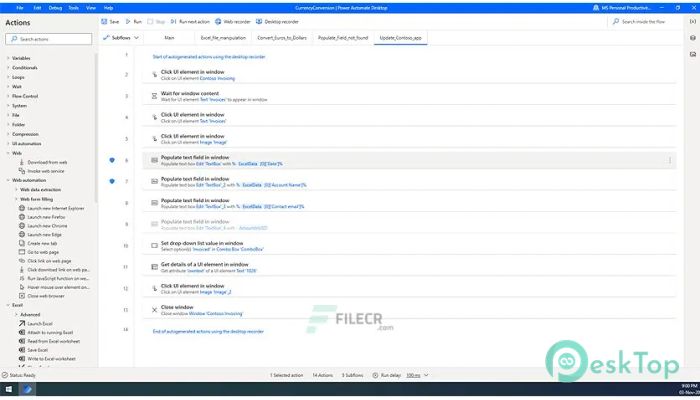Run the flow
The image size is (700, 400).
[x=133, y=21]
